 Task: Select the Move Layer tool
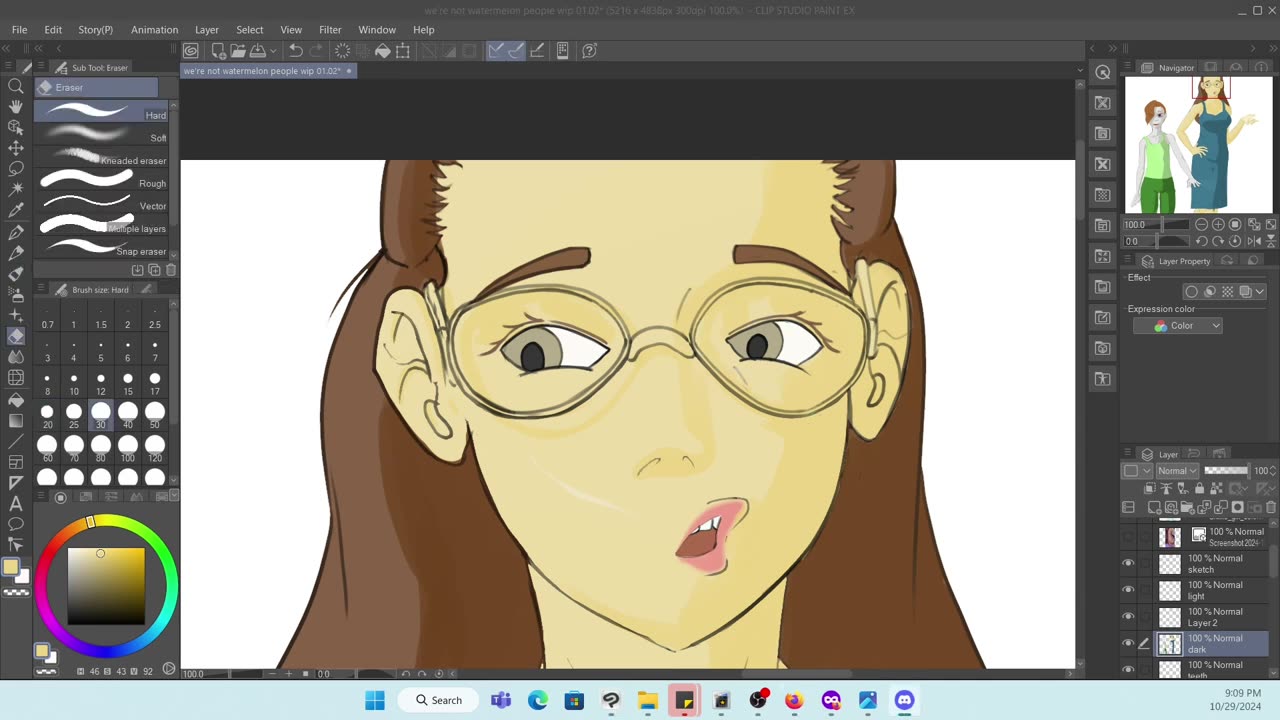(16, 148)
